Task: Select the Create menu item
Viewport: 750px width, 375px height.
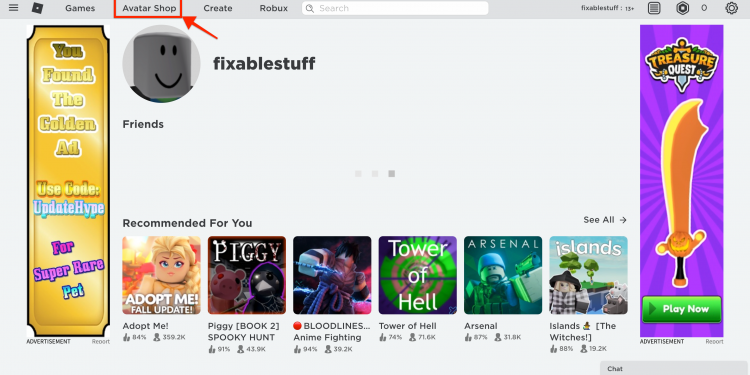Action: coord(218,8)
